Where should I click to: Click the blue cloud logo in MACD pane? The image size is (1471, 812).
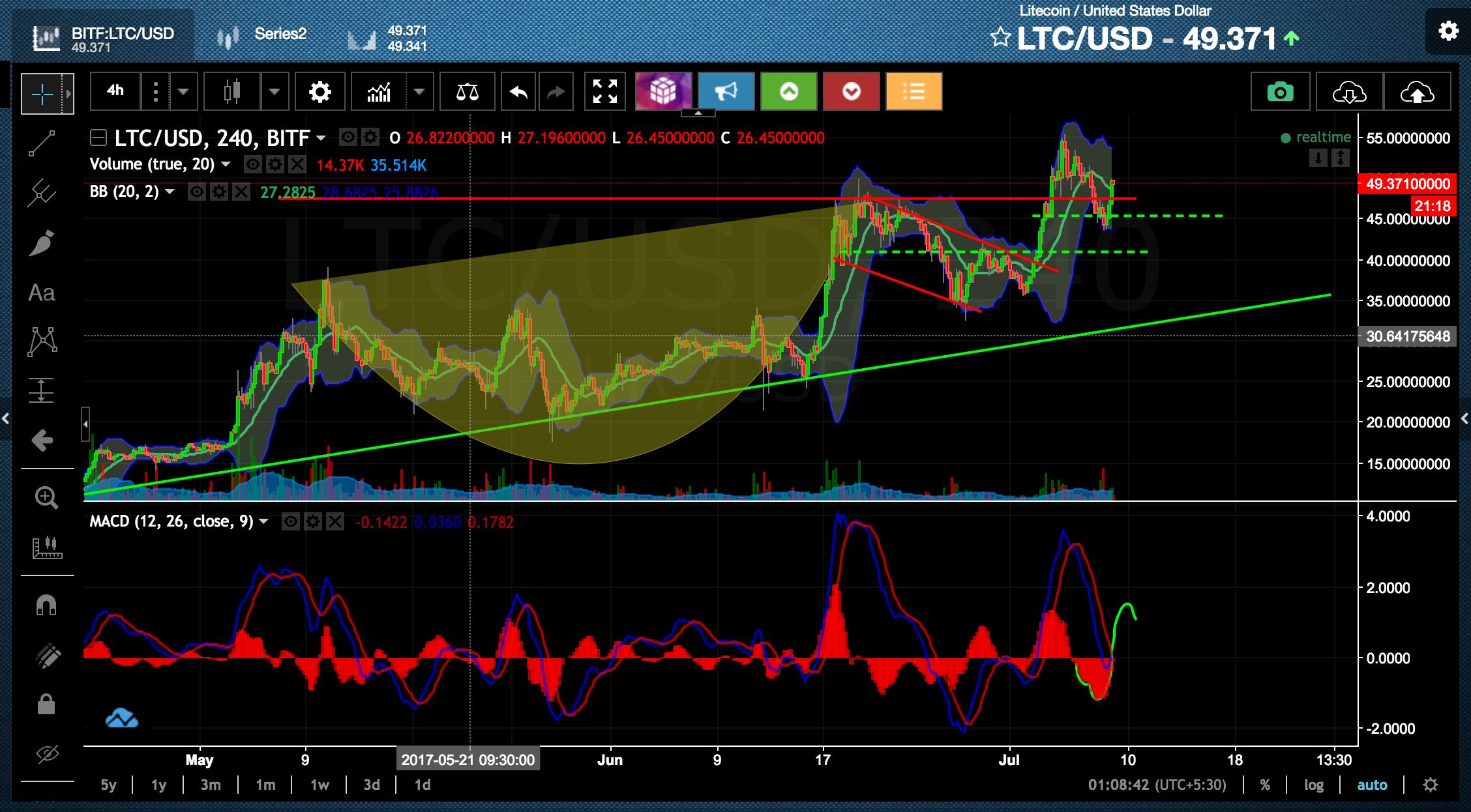122,718
